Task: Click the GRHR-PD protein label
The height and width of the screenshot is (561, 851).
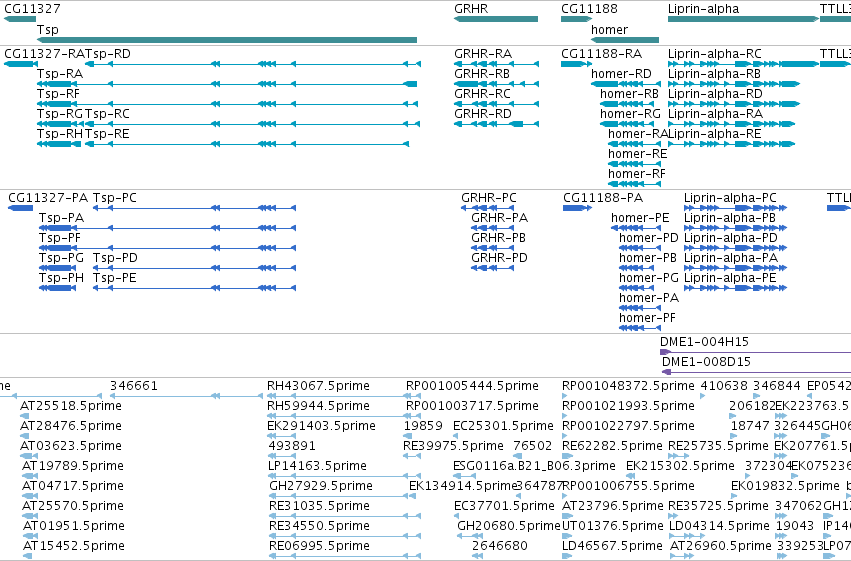Action: point(499,258)
